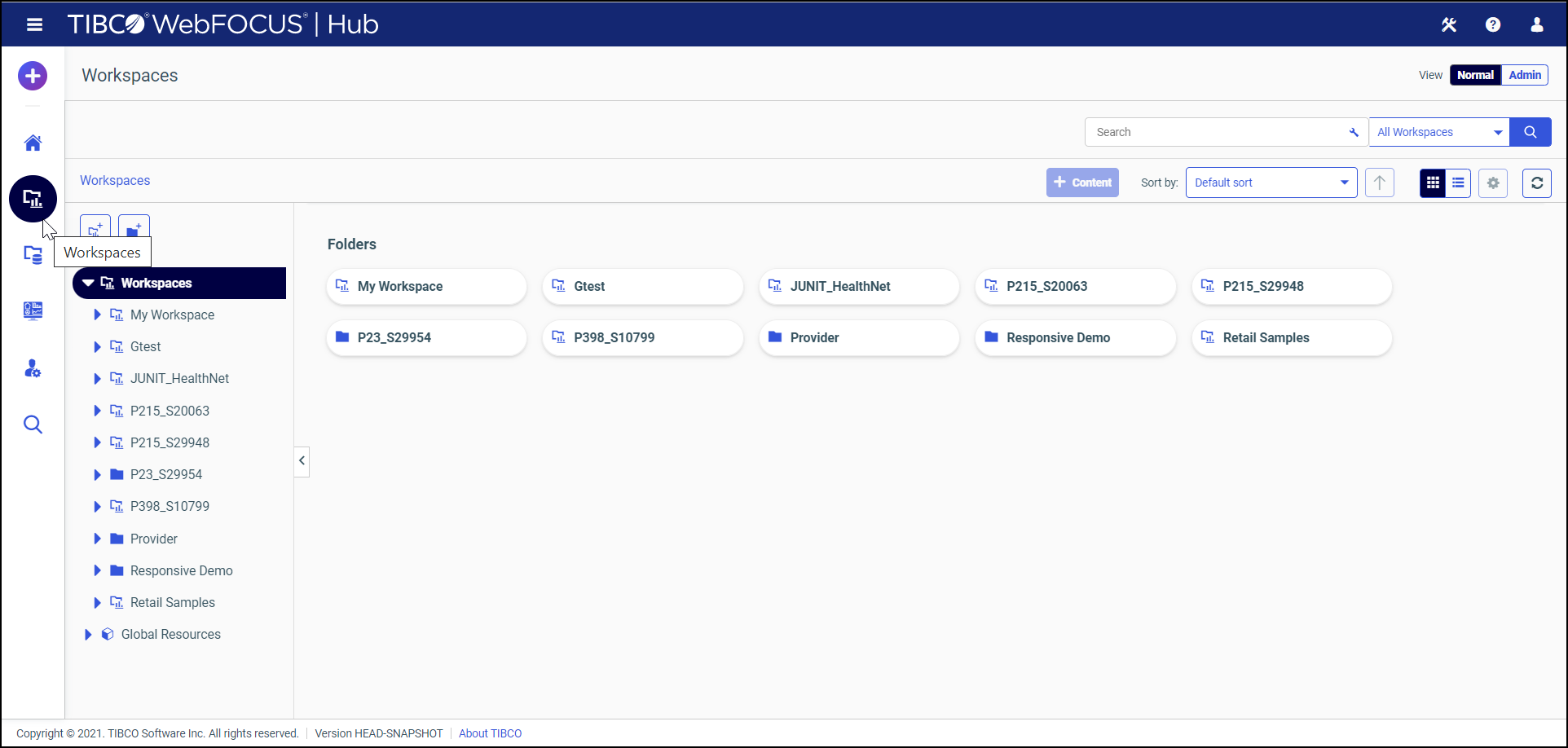Open the hamburger navigation menu
The image size is (1568, 748).
pos(34,24)
